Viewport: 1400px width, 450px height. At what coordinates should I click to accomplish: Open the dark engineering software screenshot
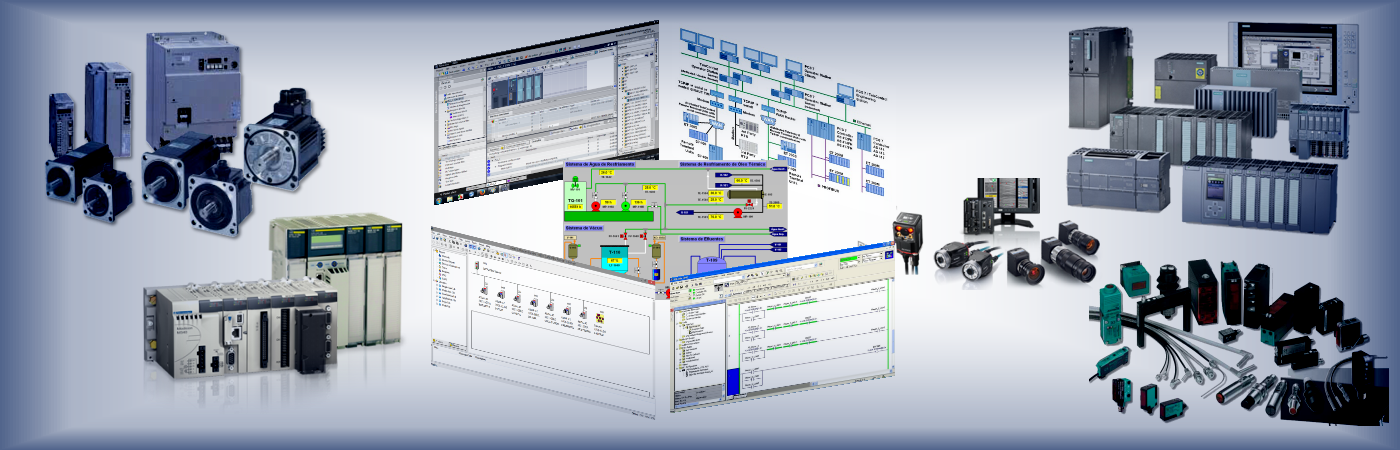click(547, 111)
